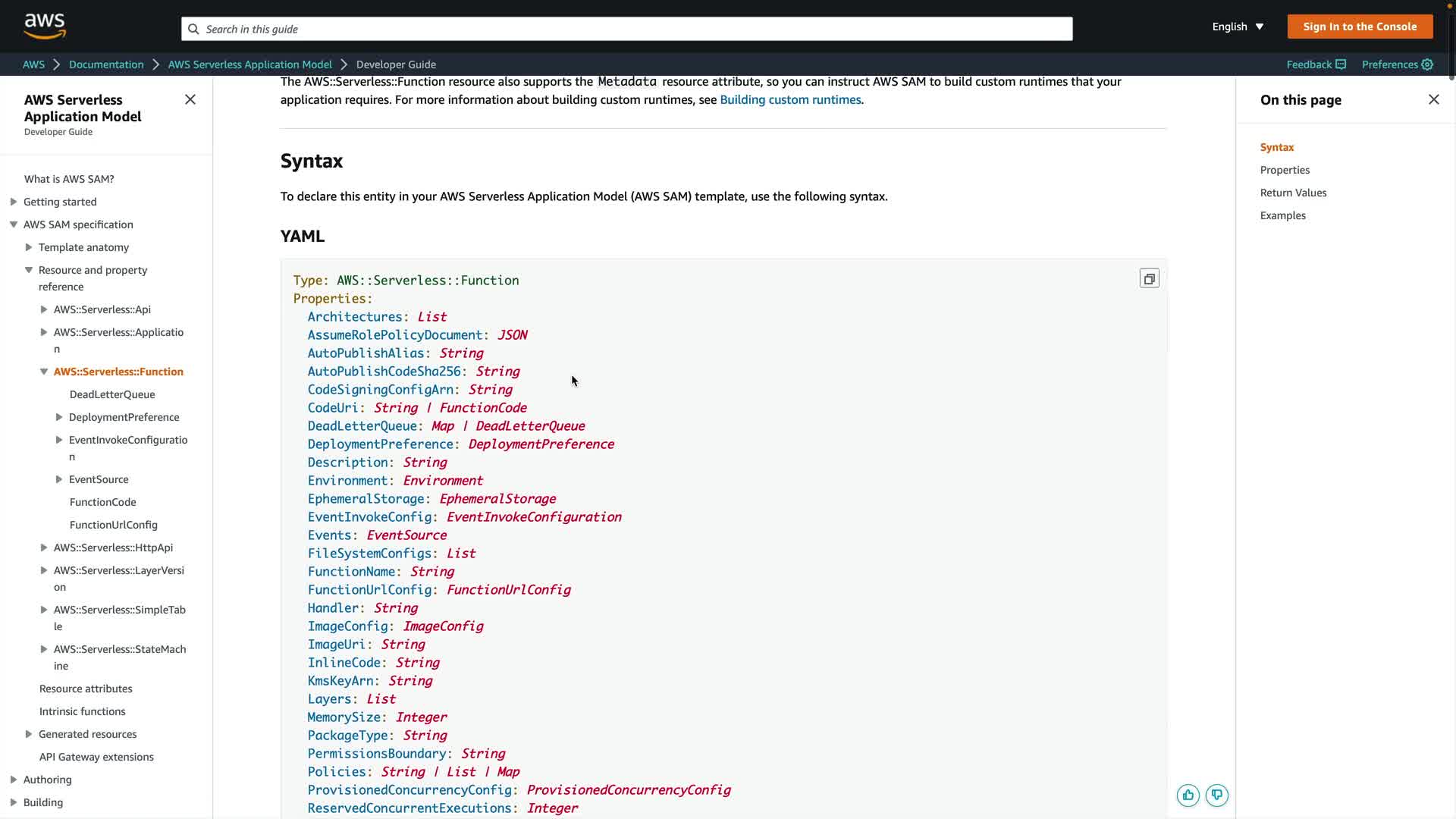
Task: Click the thumbs down feedback icon
Action: 1216,795
